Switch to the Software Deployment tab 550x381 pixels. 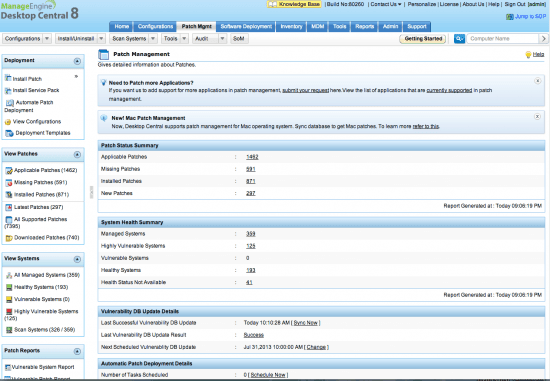(x=246, y=26)
